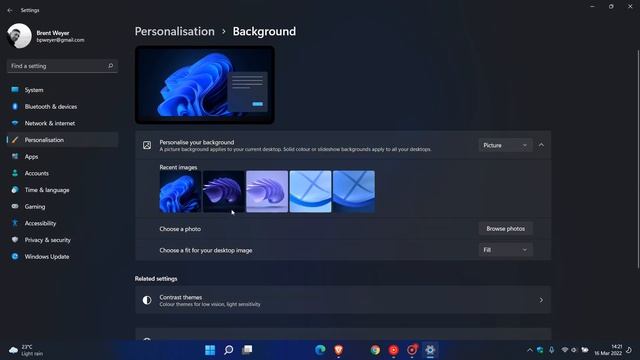This screenshot has height=360, width=640.
Task: Click the Personalisation breadcrumb link
Action: click(174, 31)
